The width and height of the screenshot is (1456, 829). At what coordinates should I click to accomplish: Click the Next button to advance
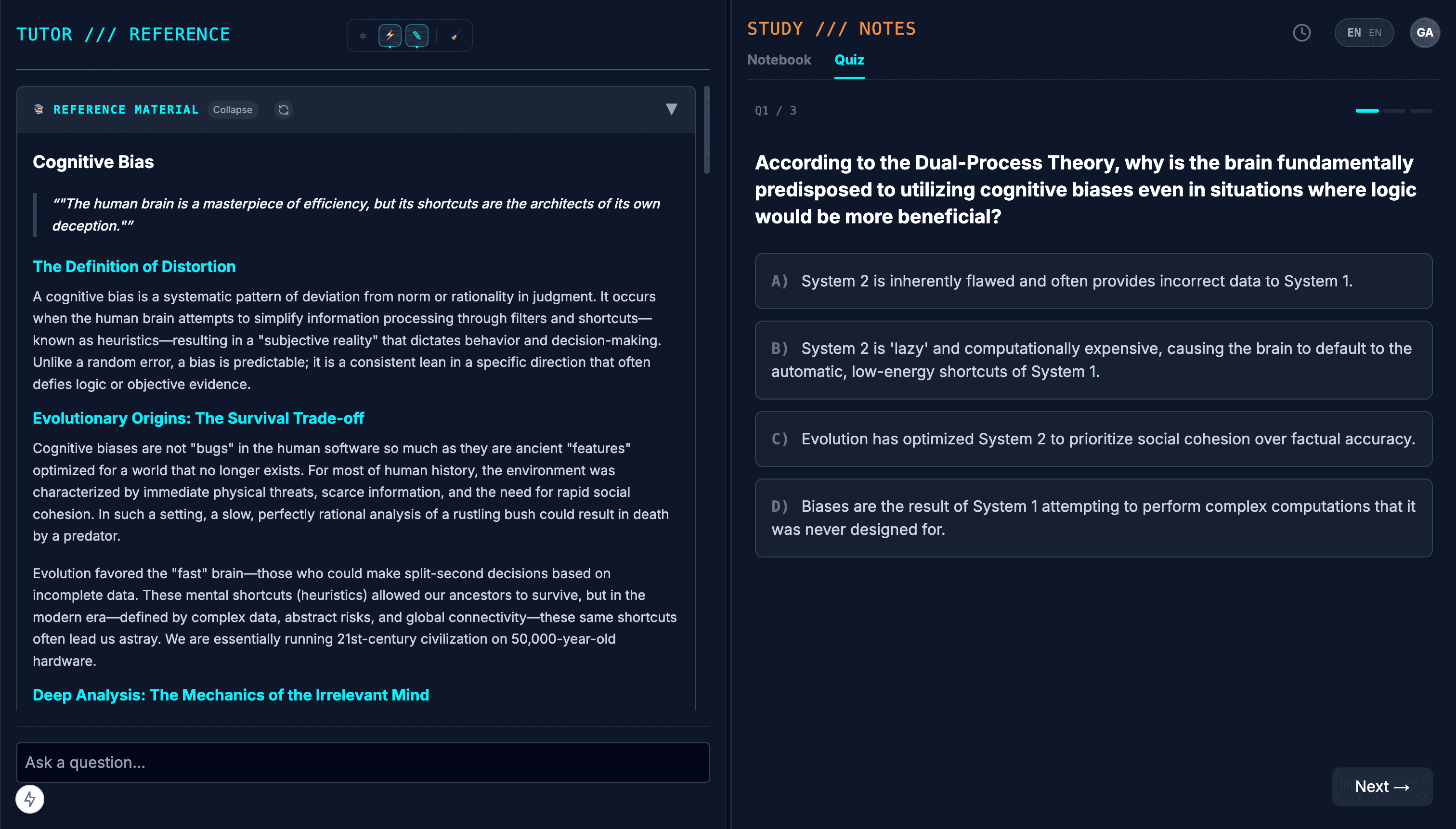coord(1382,786)
